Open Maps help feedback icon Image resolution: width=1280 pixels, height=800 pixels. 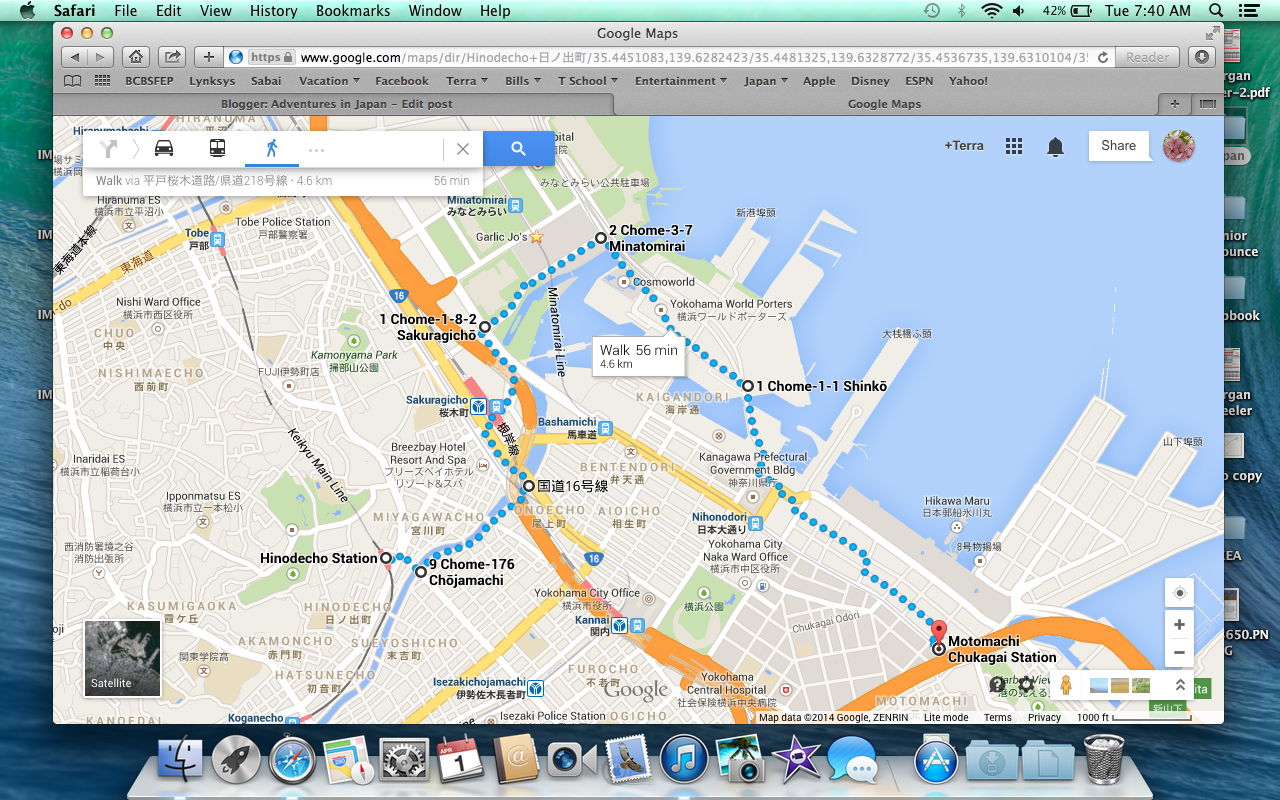click(x=997, y=685)
